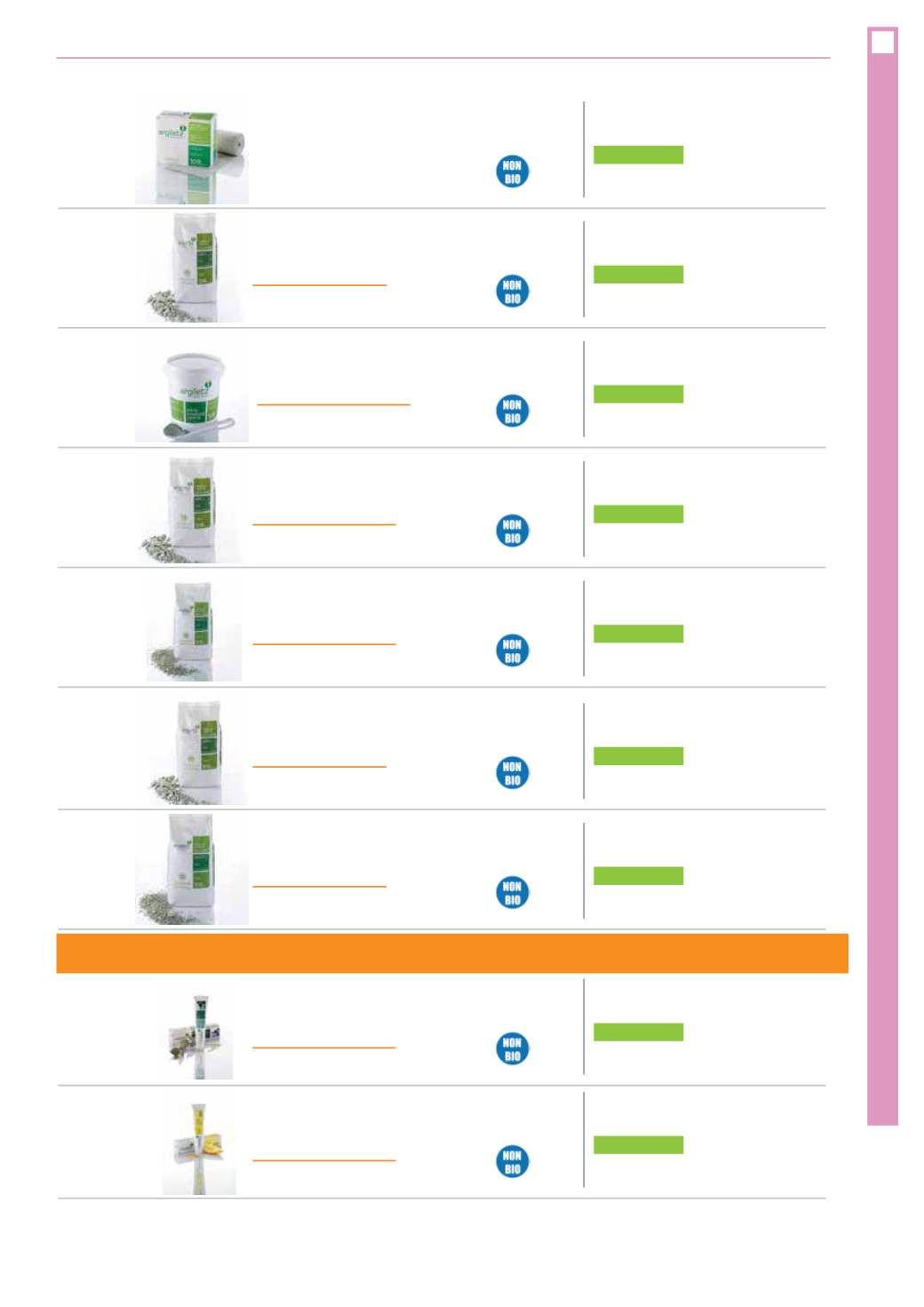Click the pink vertical sidebar strip
This screenshot has width=924, height=1307.
tap(882, 576)
